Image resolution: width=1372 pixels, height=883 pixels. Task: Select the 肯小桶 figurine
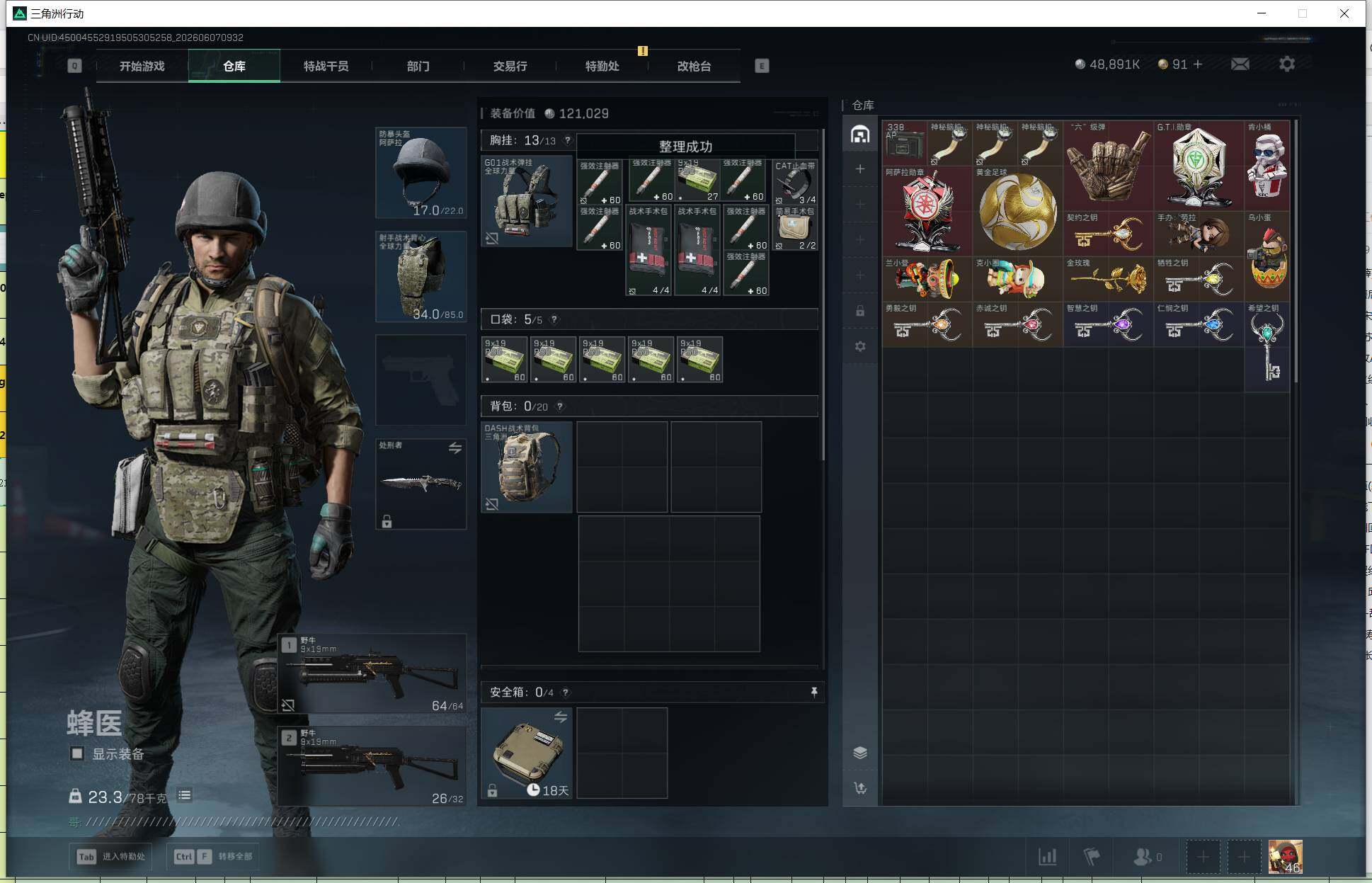coord(1267,165)
